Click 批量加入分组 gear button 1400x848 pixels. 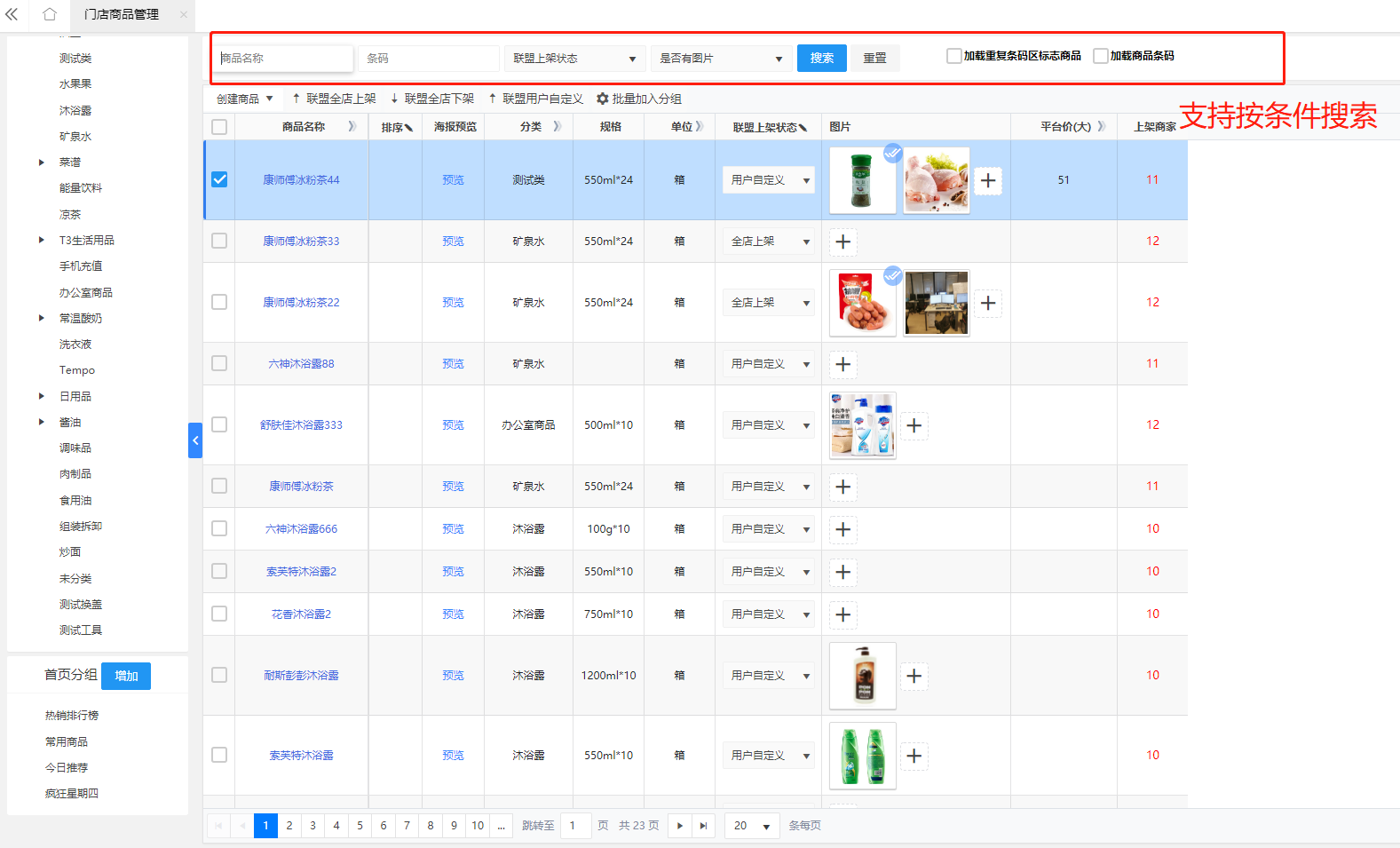[639, 99]
